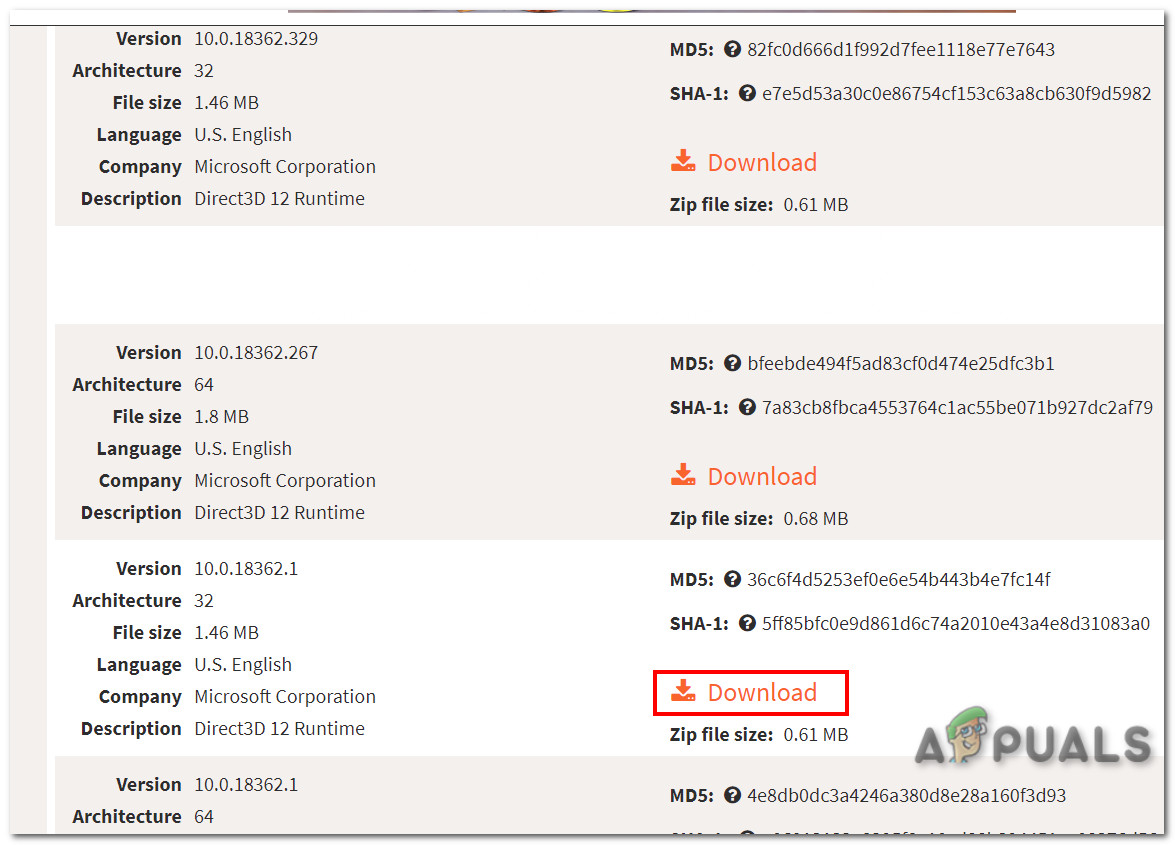
Task: Click architecture value 32 in the 10.0.18362.329 entry
Action: click(x=204, y=70)
